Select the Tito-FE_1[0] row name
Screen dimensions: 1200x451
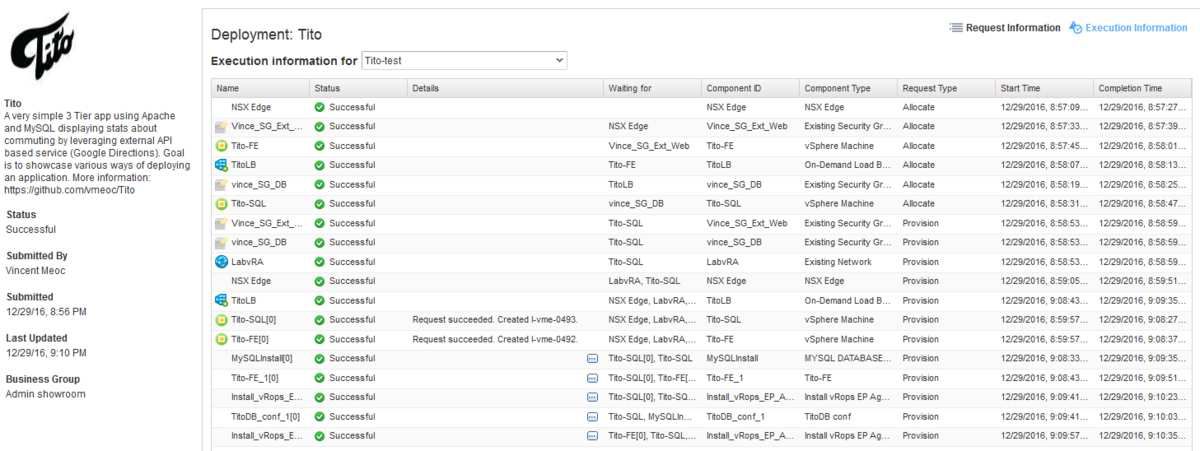pos(255,378)
